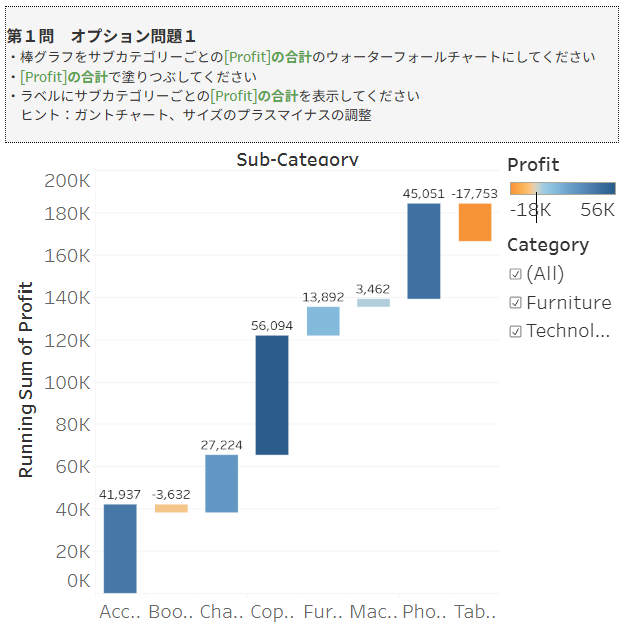Select the Phones bar labeled 45,051
The width and height of the screenshot is (619, 634).
(424, 251)
